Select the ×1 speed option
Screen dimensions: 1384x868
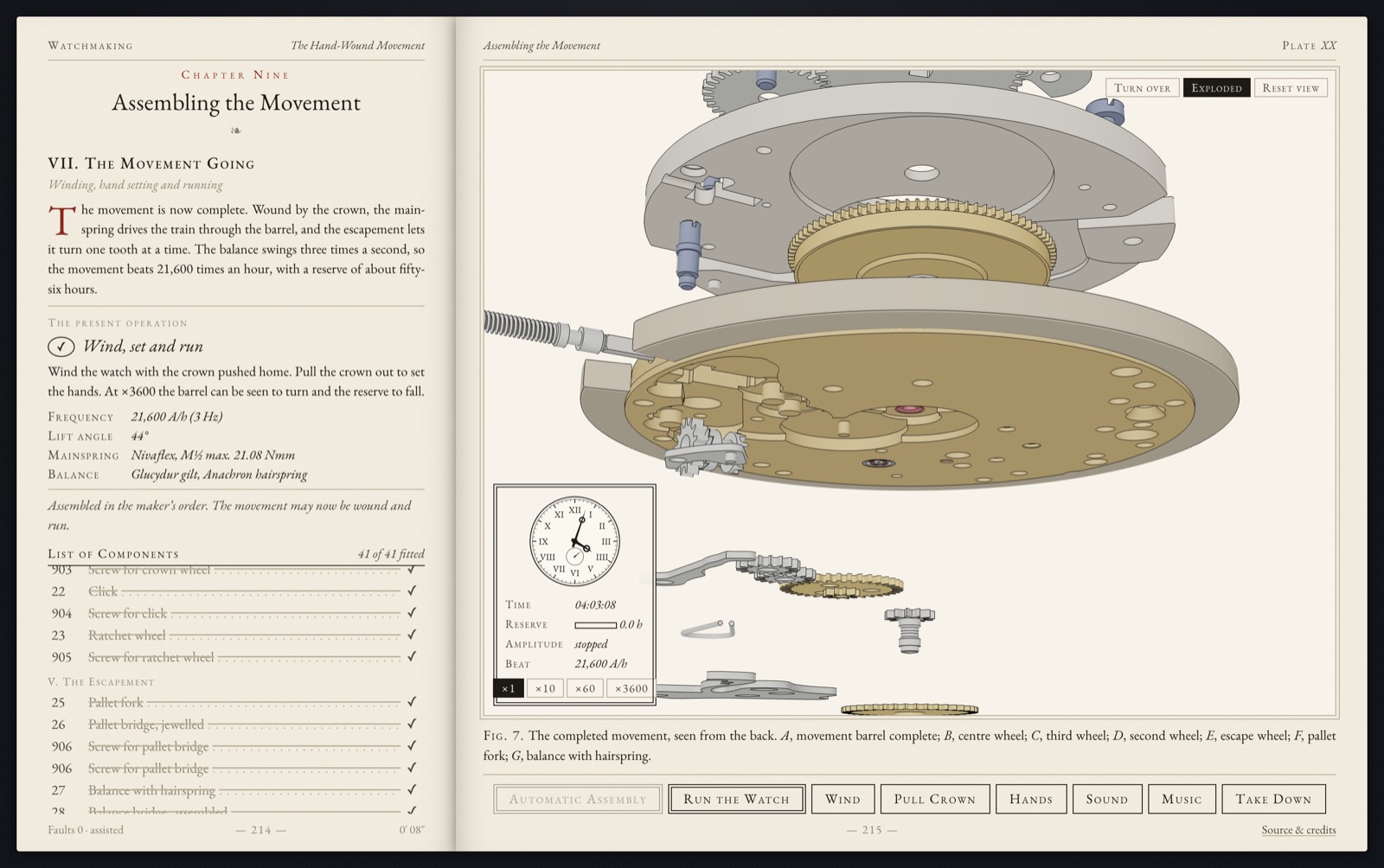pos(509,688)
